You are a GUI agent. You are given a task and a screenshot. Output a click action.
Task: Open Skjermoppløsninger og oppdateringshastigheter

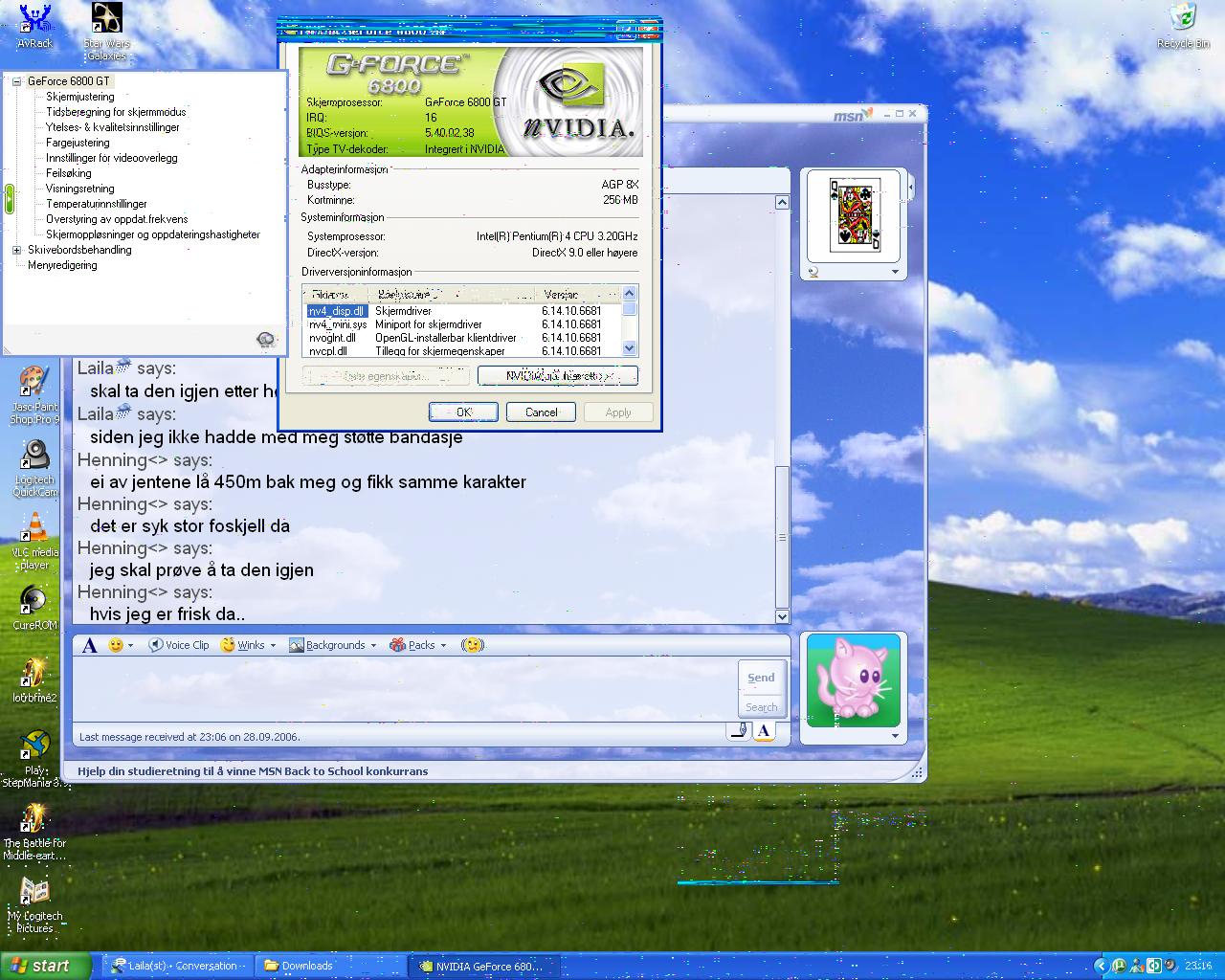pos(153,234)
